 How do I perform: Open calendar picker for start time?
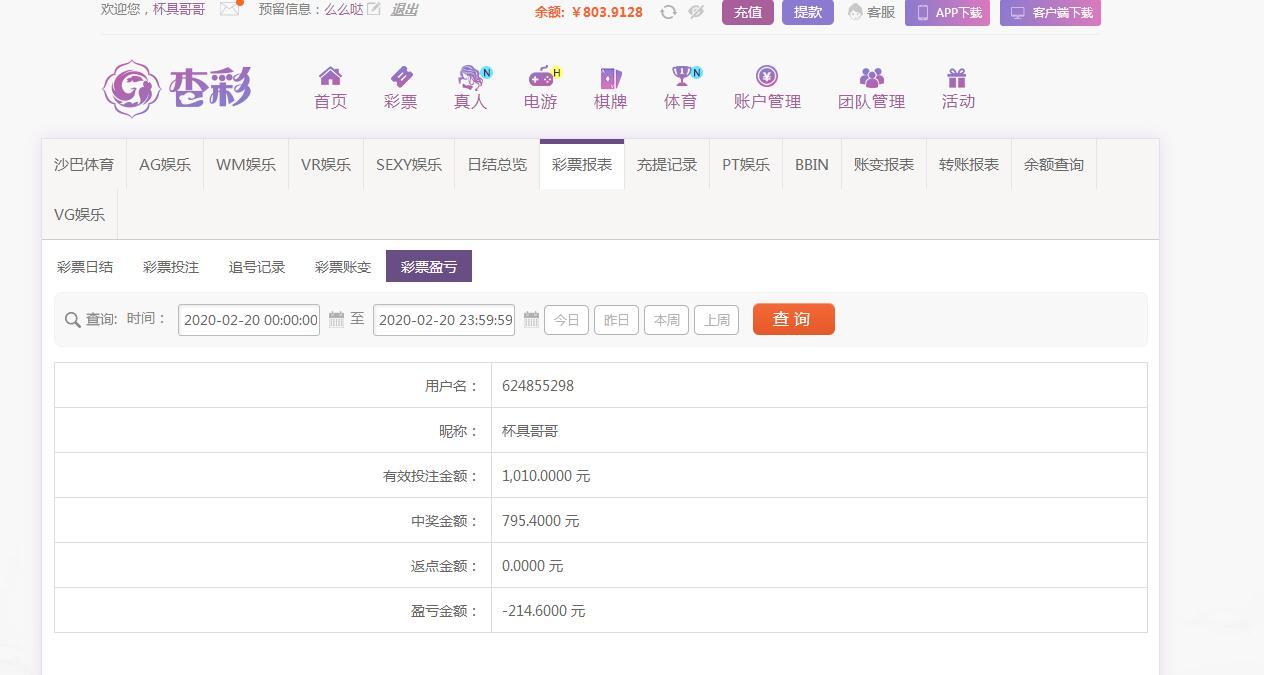pos(337,320)
